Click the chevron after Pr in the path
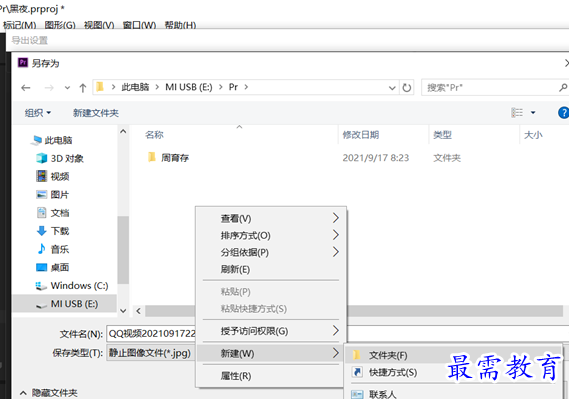Image resolution: width=569 pixels, height=399 pixels. [246, 87]
